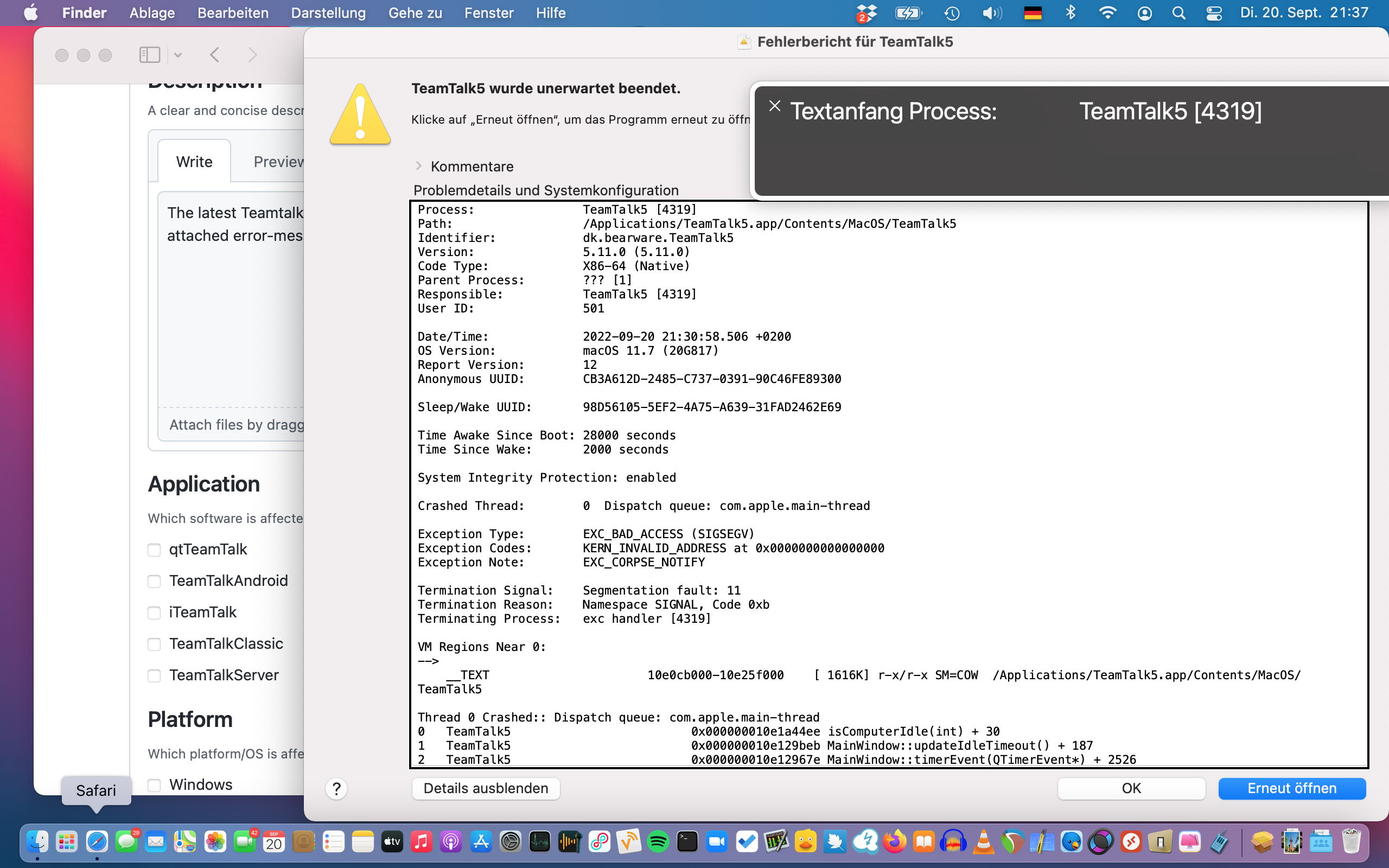
Task: Open the TeamTalk walkie-talkie Dock icon
Action: [1220, 842]
